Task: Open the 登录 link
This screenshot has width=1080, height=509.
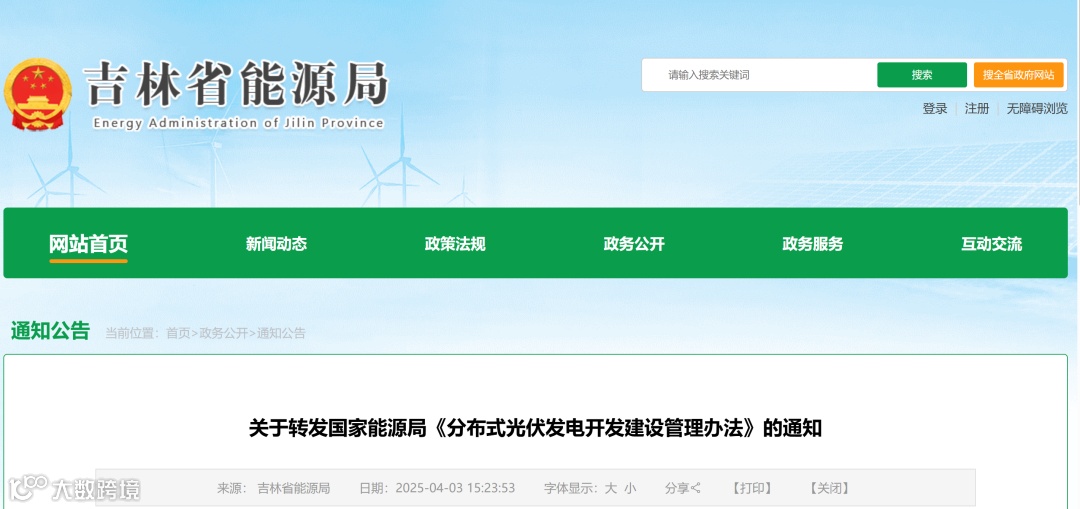Action: pyautogui.click(x=935, y=108)
